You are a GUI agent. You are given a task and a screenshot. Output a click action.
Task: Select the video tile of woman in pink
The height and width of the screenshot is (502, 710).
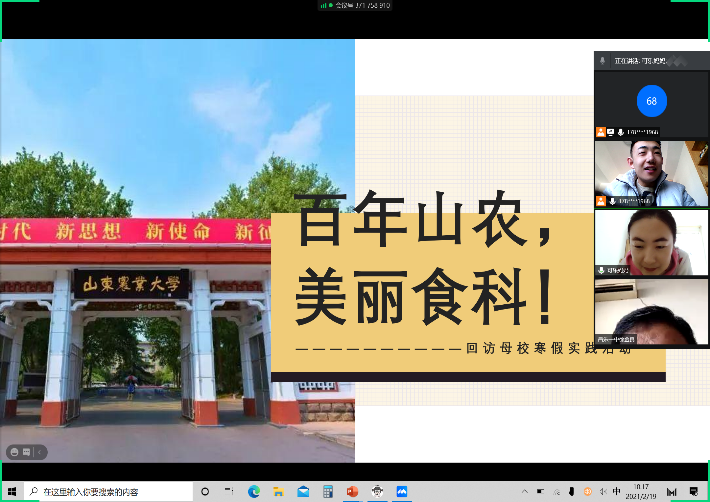(651, 242)
